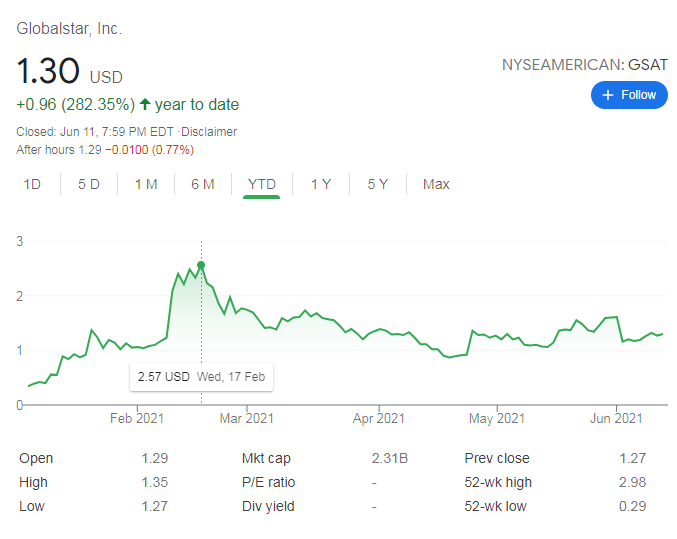
Task: Open the Disclaimer link
Action: [209, 132]
